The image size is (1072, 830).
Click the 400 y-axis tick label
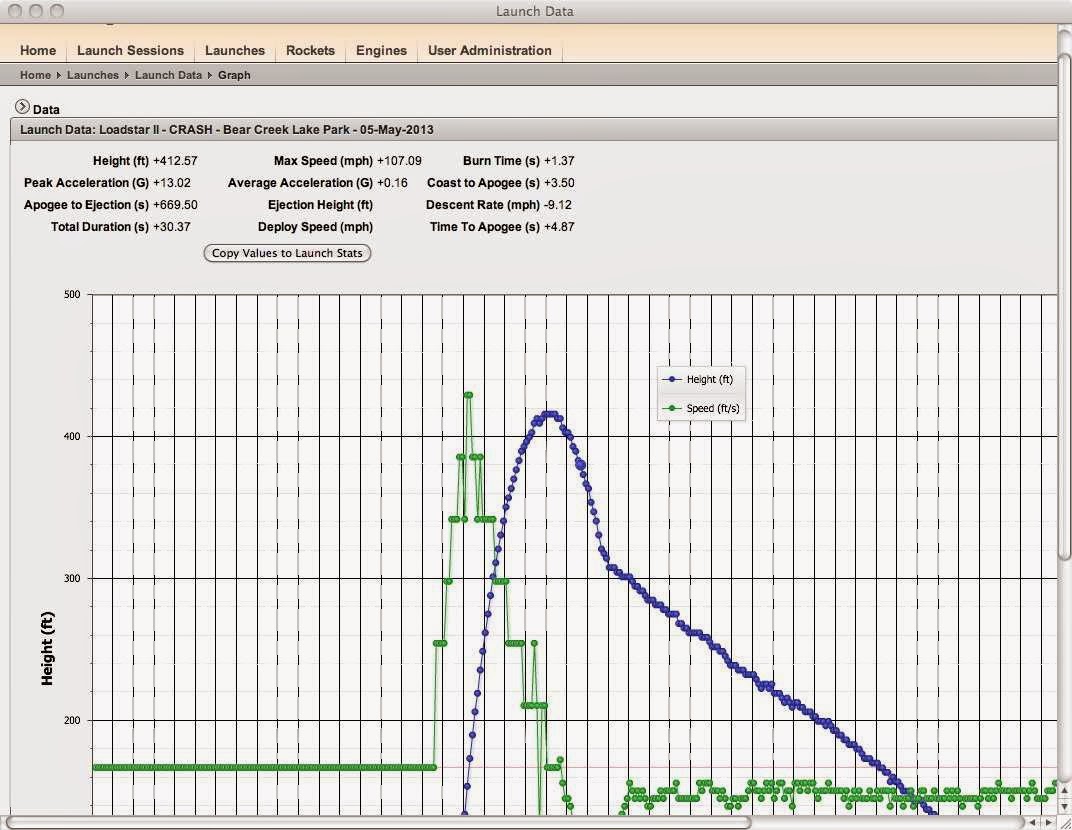click(x=72, y=436)
